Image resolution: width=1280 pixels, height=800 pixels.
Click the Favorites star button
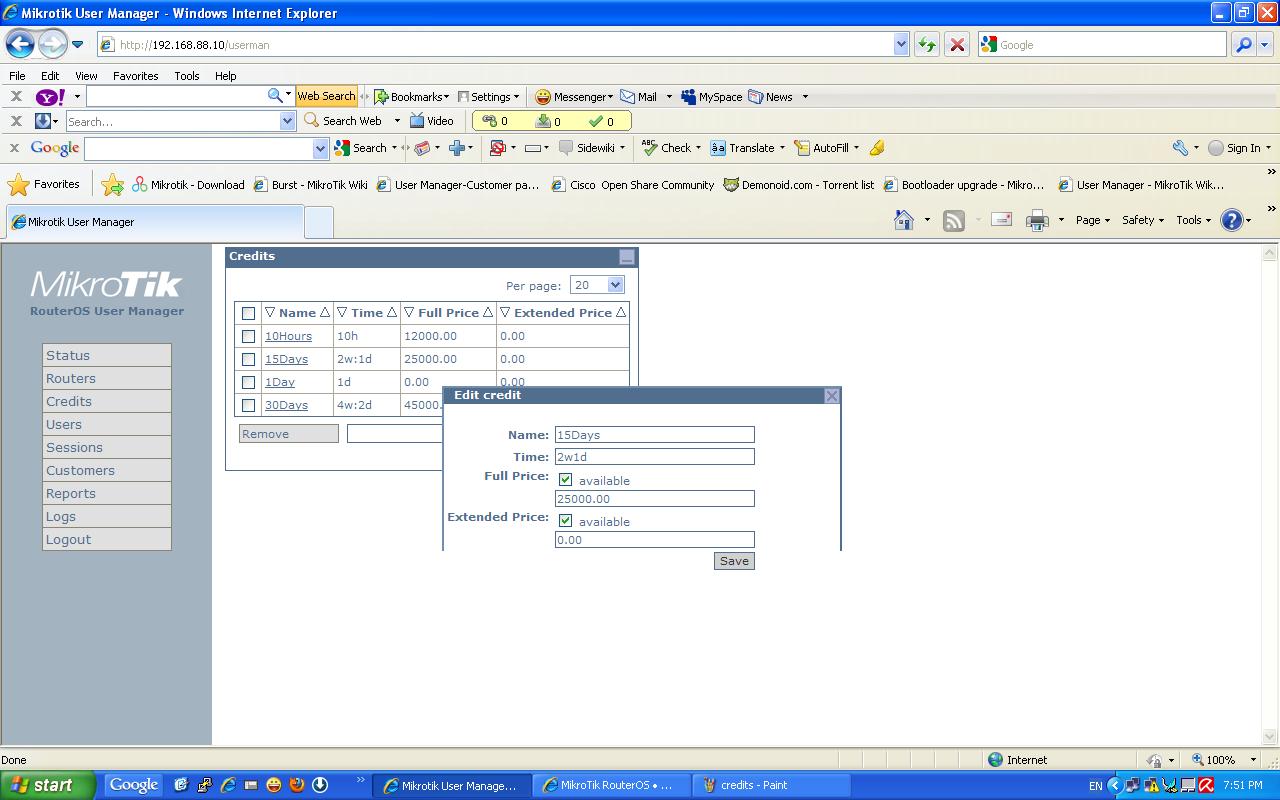pos(44,185)
